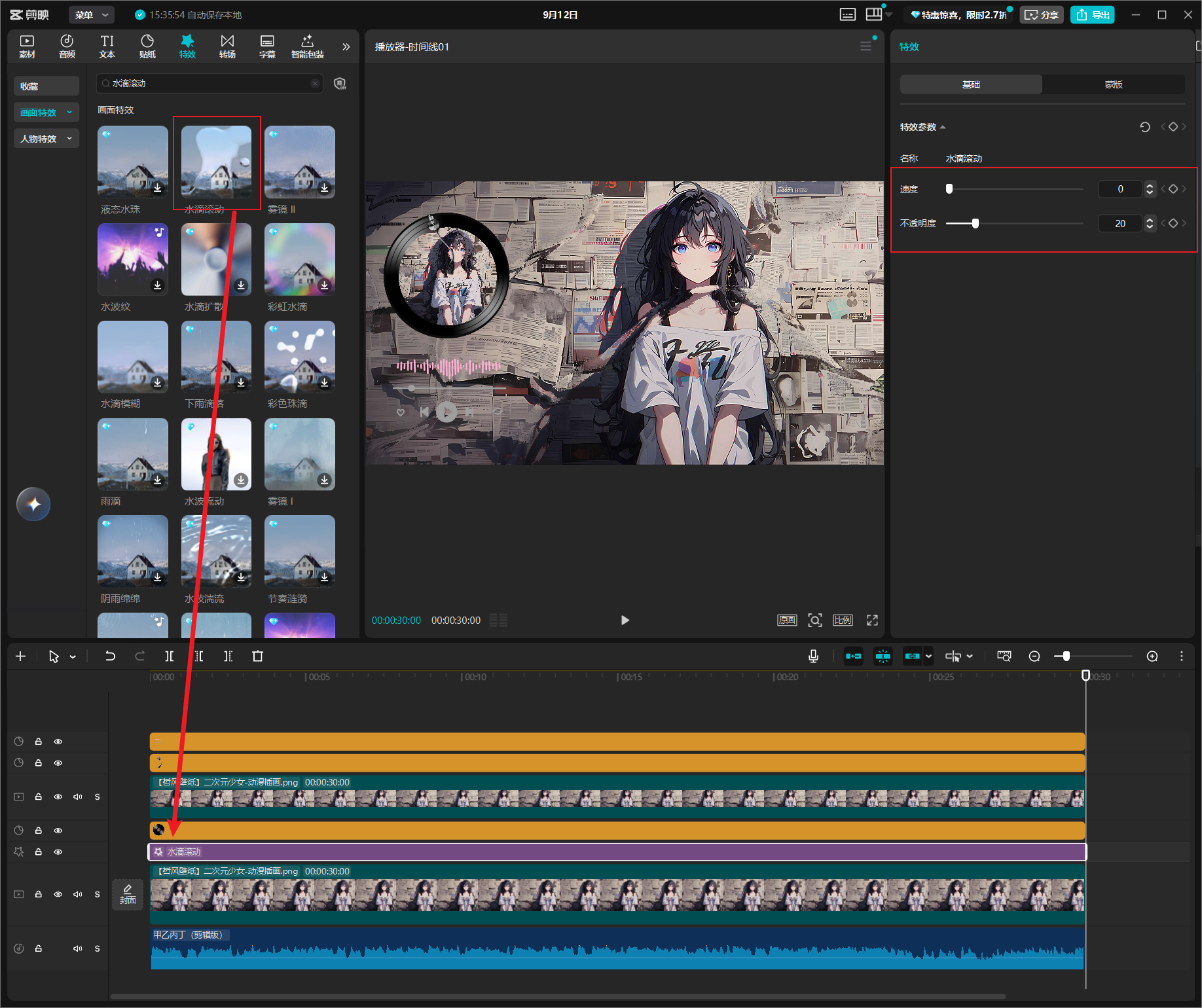Click the 分享 share button
The width and height of the screenshot is (1202, 1008).
[x=1041, y=14]
